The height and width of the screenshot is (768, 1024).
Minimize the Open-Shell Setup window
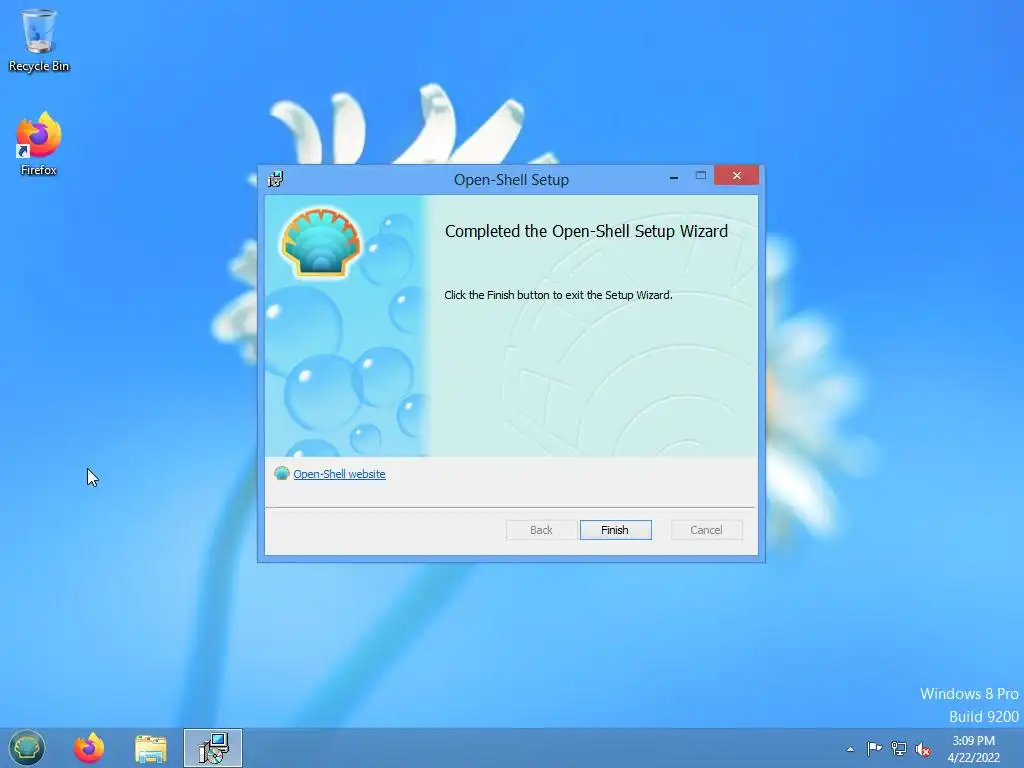[673, 176]
